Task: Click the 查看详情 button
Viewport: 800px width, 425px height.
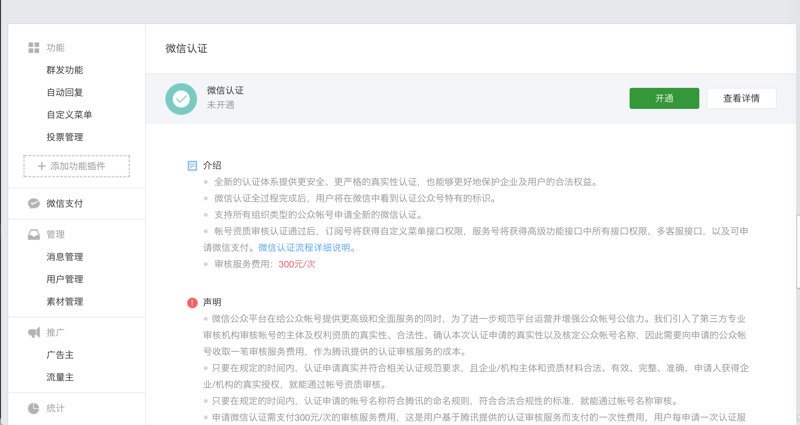Action: pyautogui.click(x=742, y=98)
